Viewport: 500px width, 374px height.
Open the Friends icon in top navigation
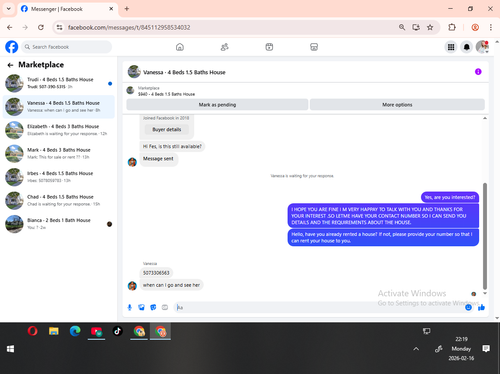coord(225,47)
